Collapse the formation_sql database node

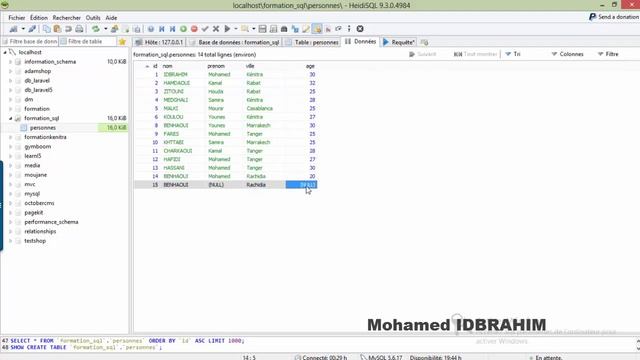(x=11, y=118)
